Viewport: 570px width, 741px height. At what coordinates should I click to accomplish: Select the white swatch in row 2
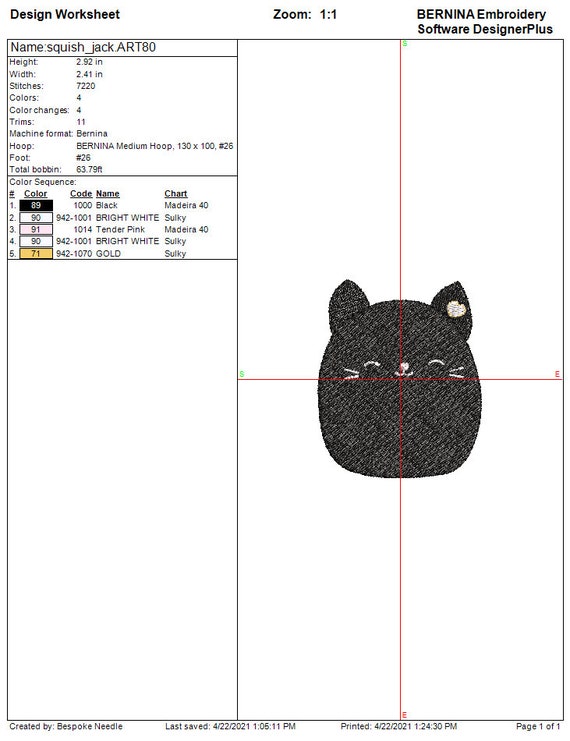[36, 217]
